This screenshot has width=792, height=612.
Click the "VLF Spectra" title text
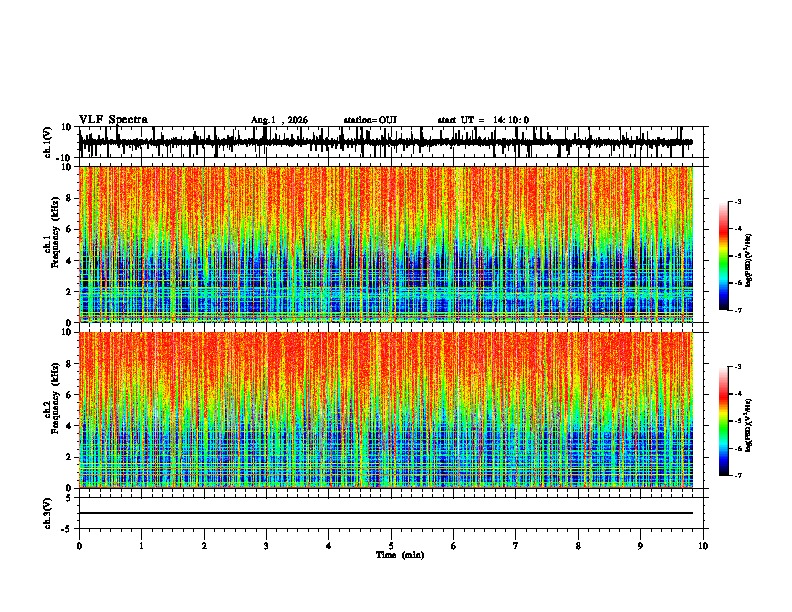[x=113, y=120]
